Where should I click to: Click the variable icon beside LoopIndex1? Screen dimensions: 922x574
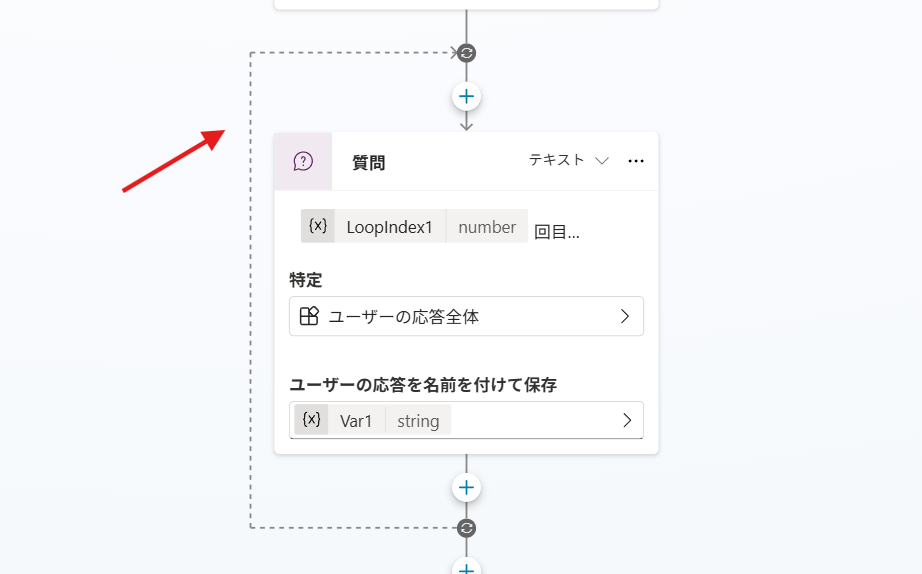tap(318, 226)
